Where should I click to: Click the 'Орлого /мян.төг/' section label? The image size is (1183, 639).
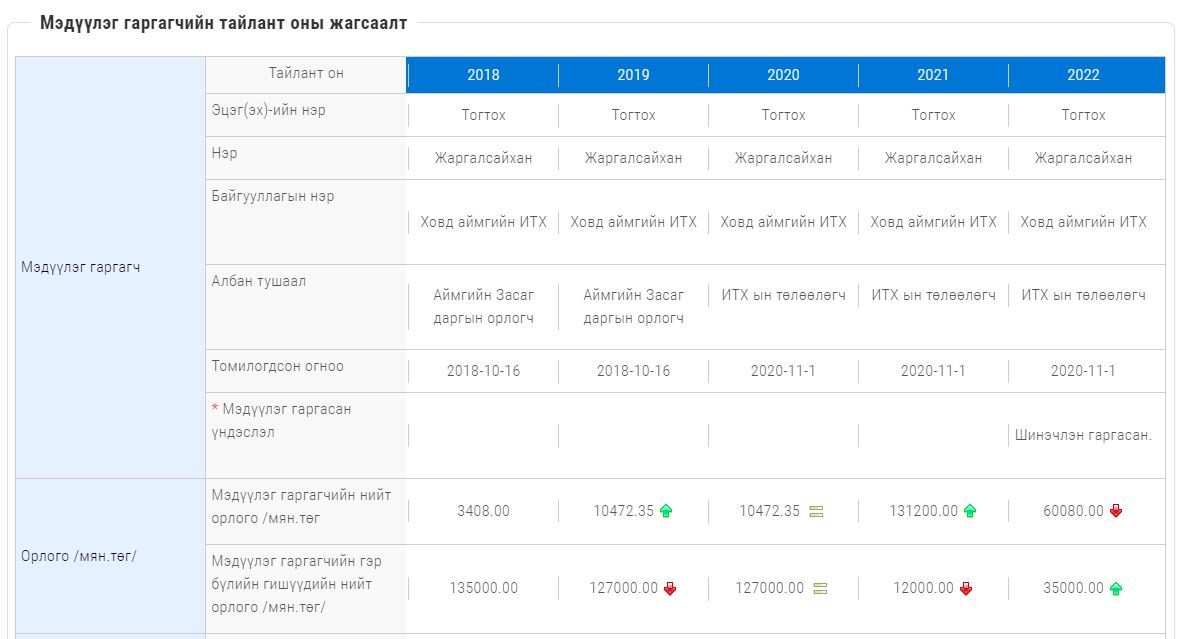point(79,556)
